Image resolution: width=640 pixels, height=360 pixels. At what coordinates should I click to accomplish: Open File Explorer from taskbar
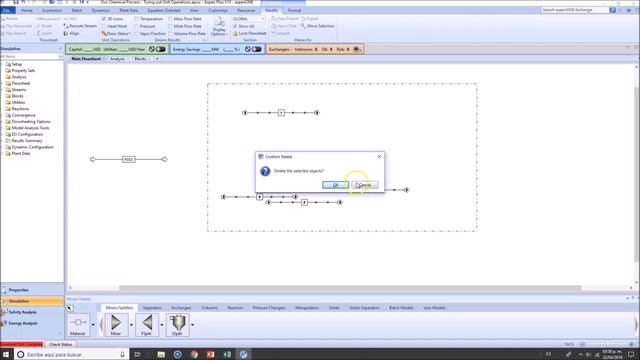[x=161, y=355]
